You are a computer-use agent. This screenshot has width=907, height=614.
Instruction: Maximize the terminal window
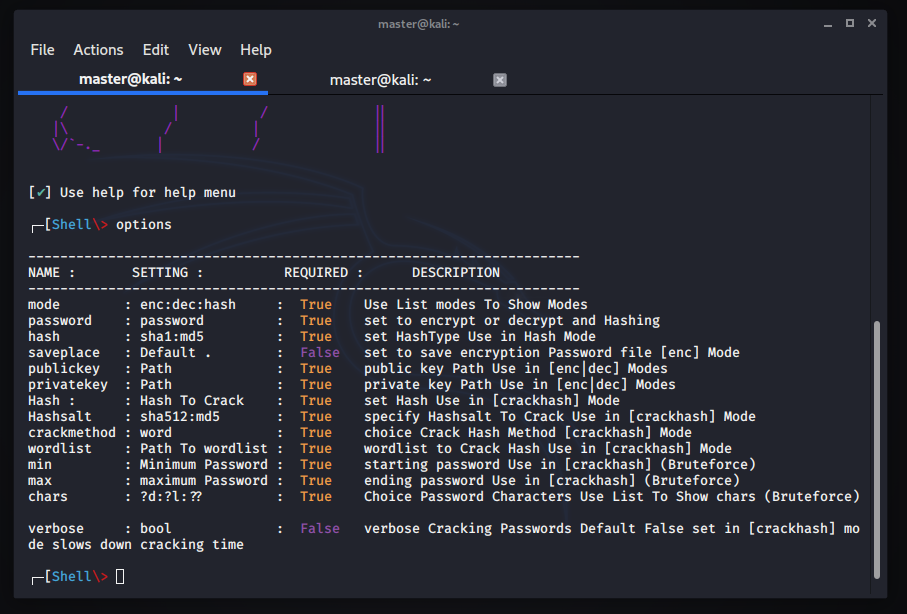coord(850,23)
